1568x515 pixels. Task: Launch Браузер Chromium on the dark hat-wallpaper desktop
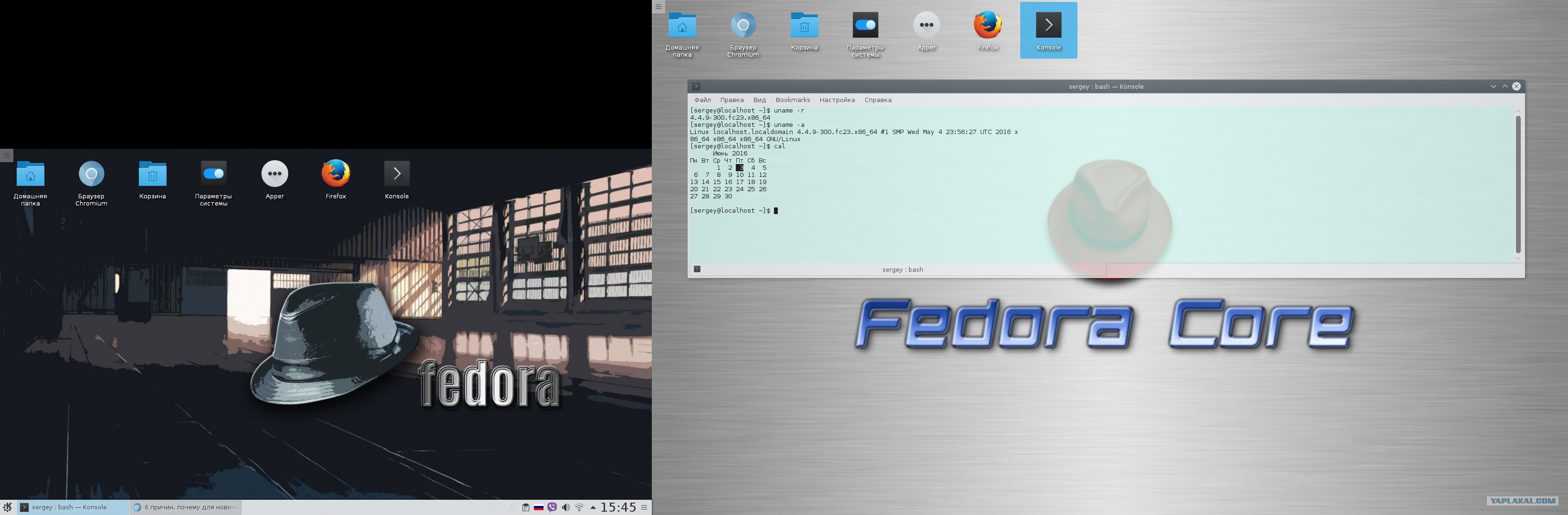(x=91, y=183)
